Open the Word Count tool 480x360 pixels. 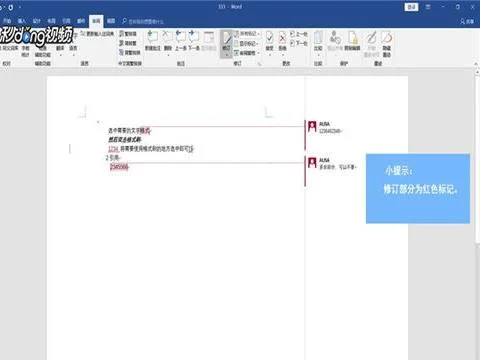pyautogui.click(x=25, y=51)
